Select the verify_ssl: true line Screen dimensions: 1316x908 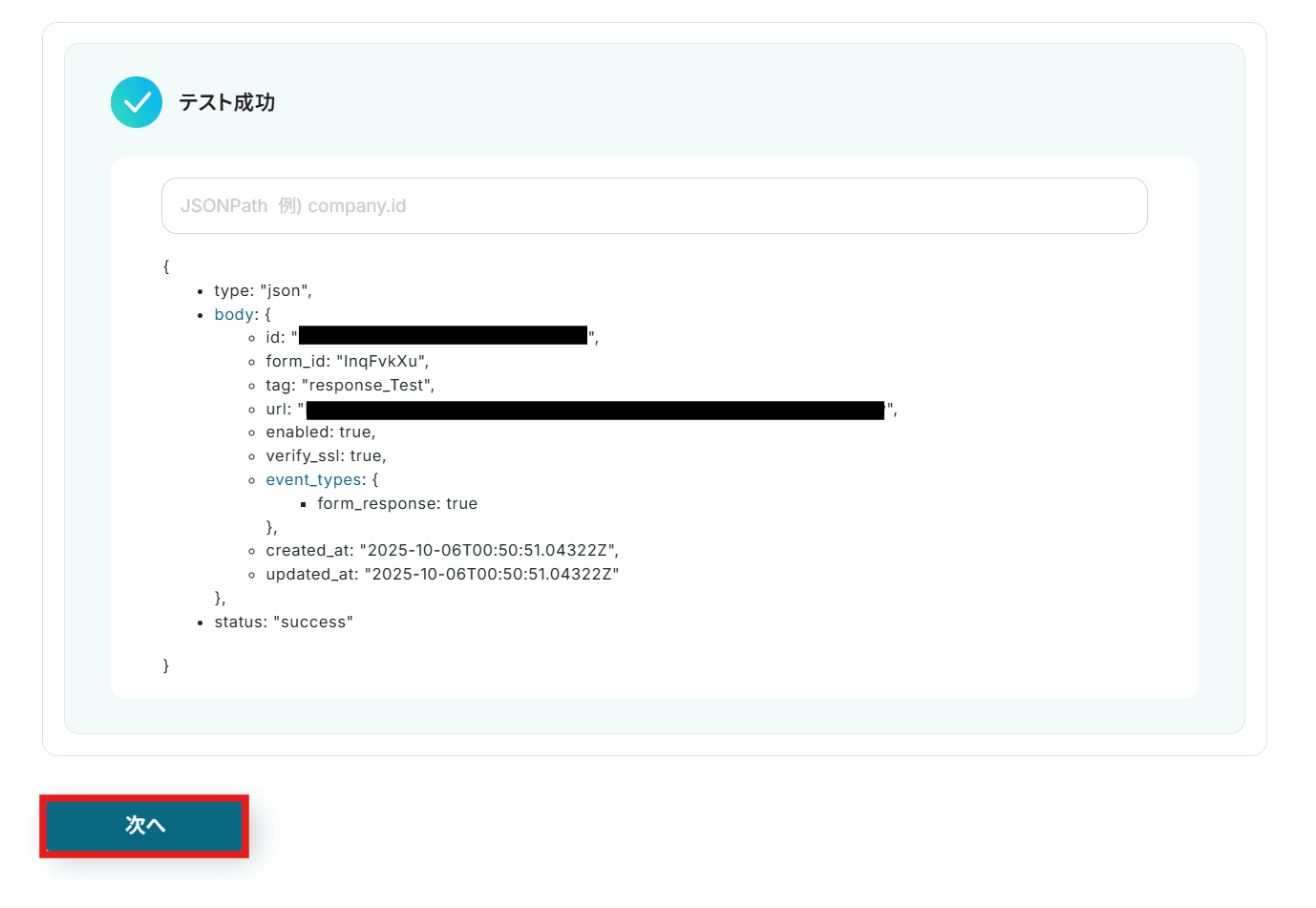coord(326,455)
